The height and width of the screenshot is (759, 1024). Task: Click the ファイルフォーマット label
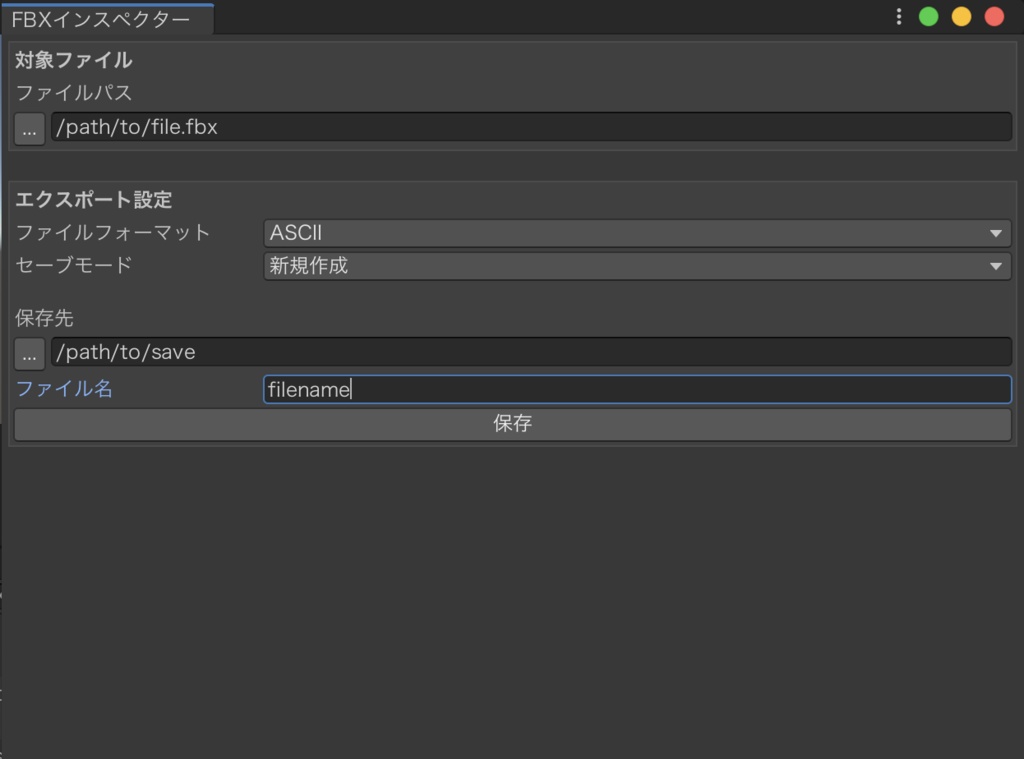(112, 232)
